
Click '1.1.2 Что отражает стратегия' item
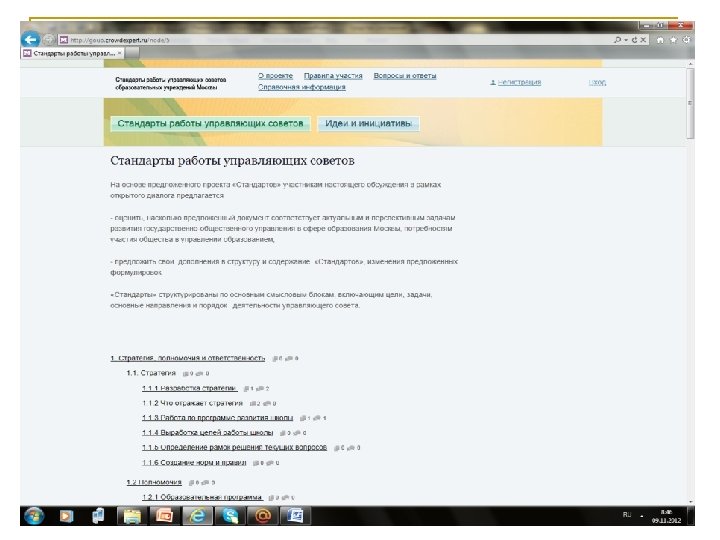click(x=192, y=403)
